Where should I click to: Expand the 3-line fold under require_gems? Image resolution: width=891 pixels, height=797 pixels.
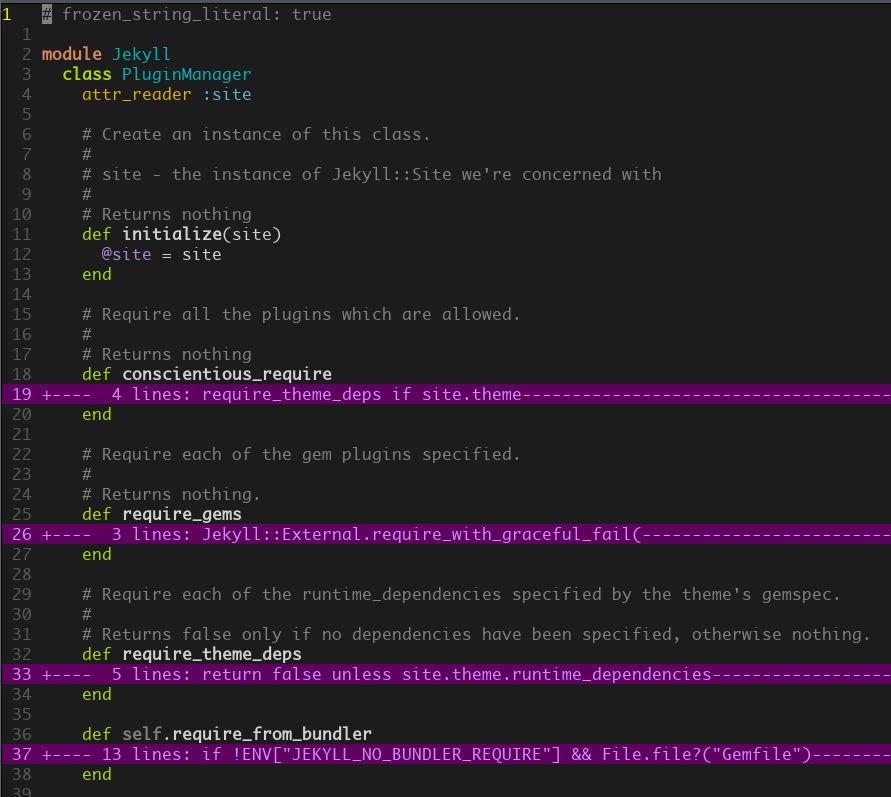446,534
